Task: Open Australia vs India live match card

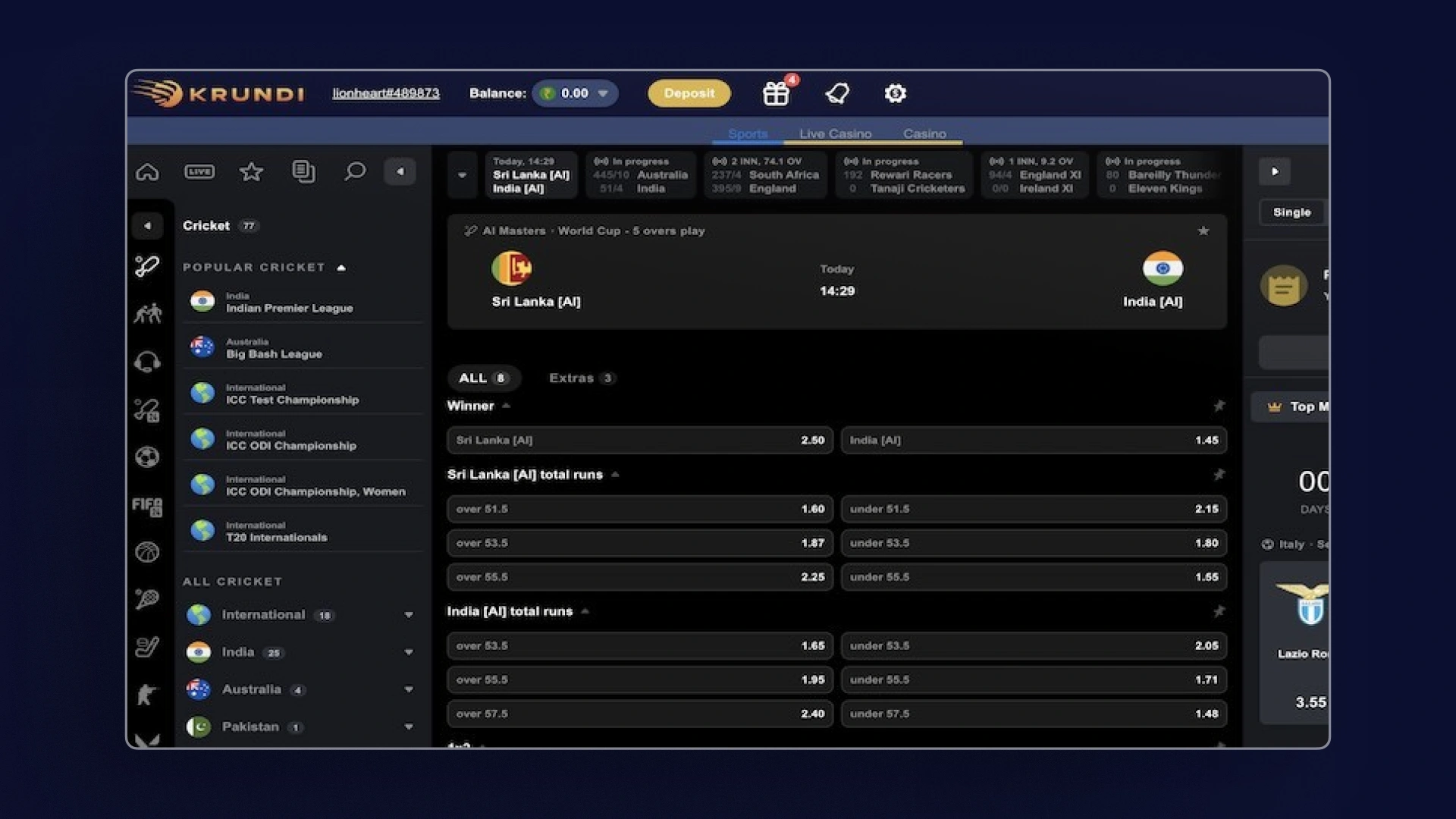Action: point(640,175)
